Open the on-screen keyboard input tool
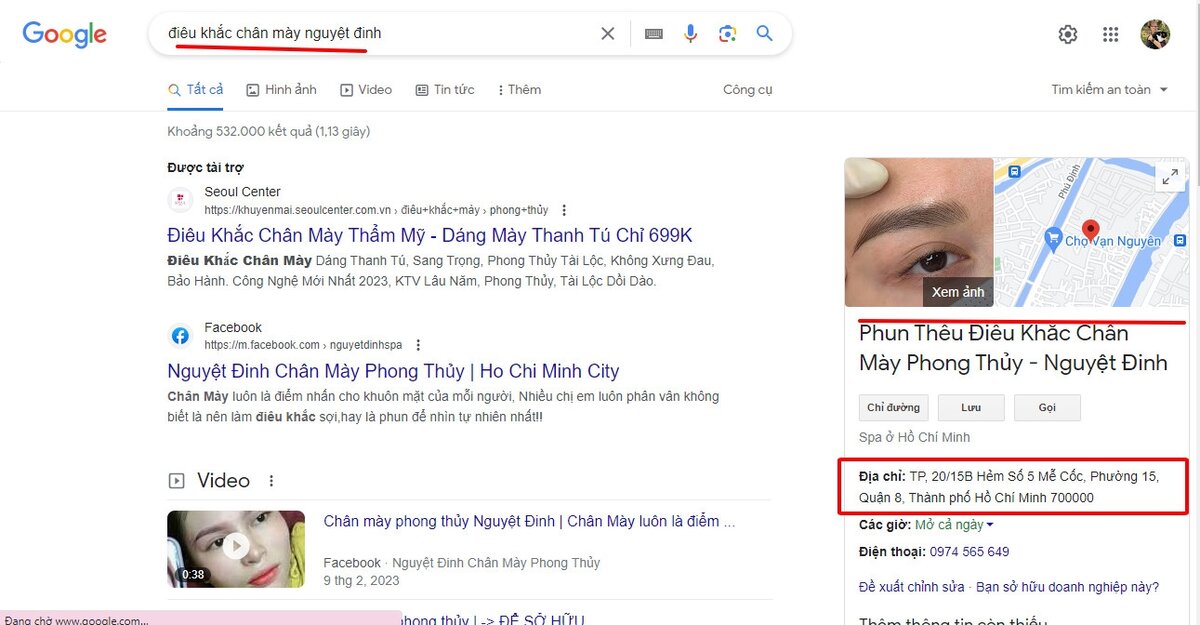Image resolution: width=1200 pixels, height=625 pixels. pos(654,34)
